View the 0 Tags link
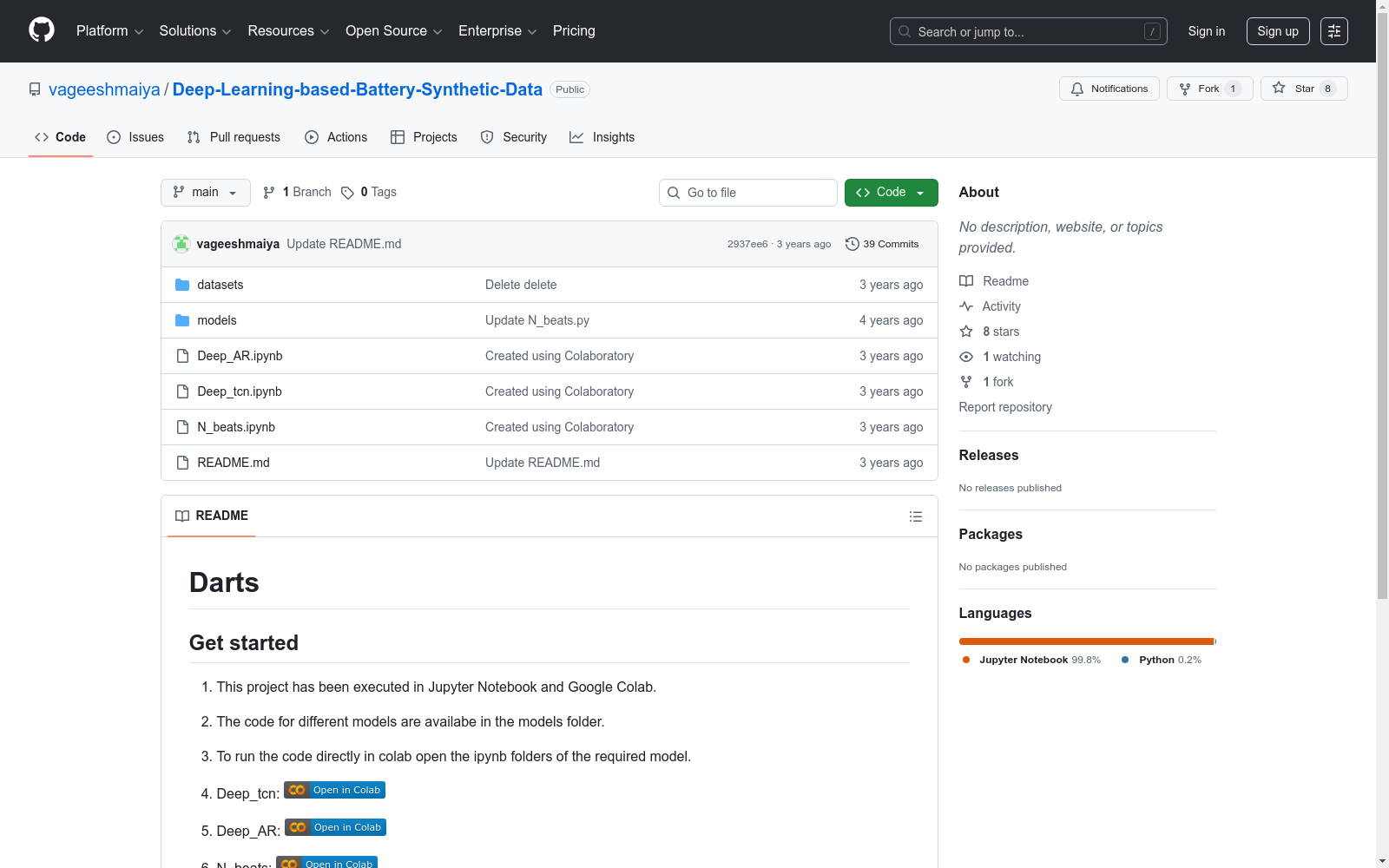1389x868 pixels. pyautogui.click(x=369, y=193)
